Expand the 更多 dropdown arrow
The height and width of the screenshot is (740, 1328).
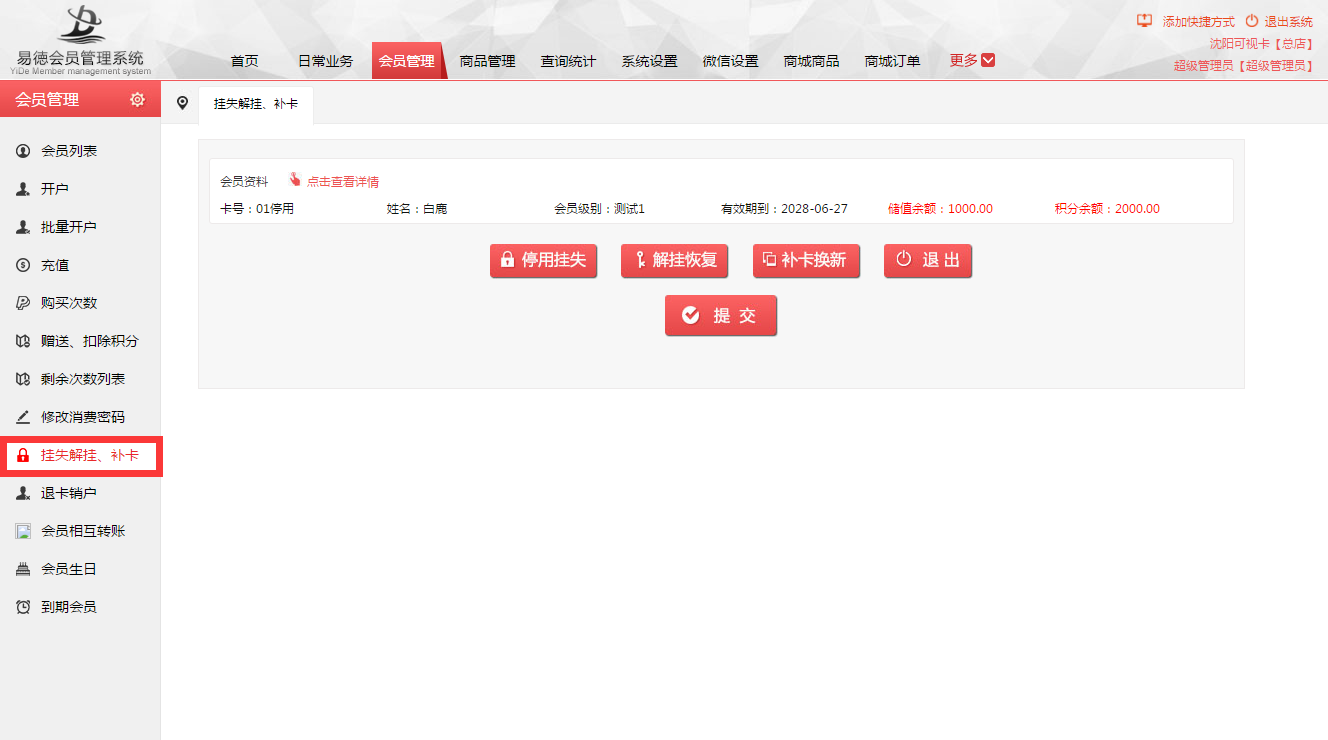click(988, 60)
